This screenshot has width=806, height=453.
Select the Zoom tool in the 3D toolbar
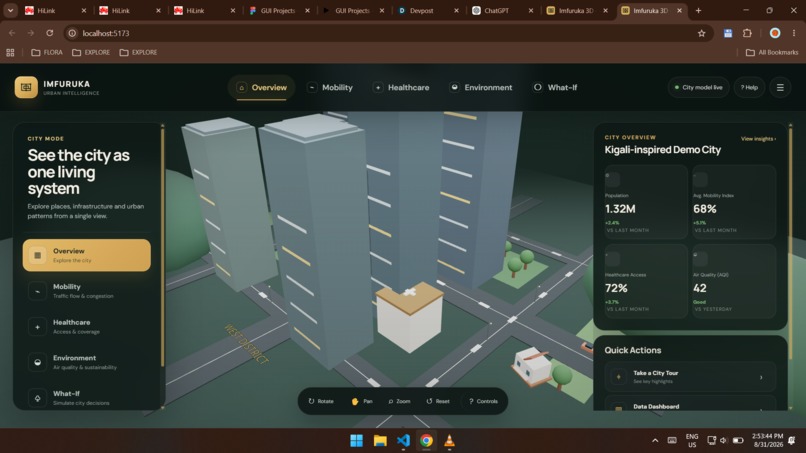click(x=399, y=401)
